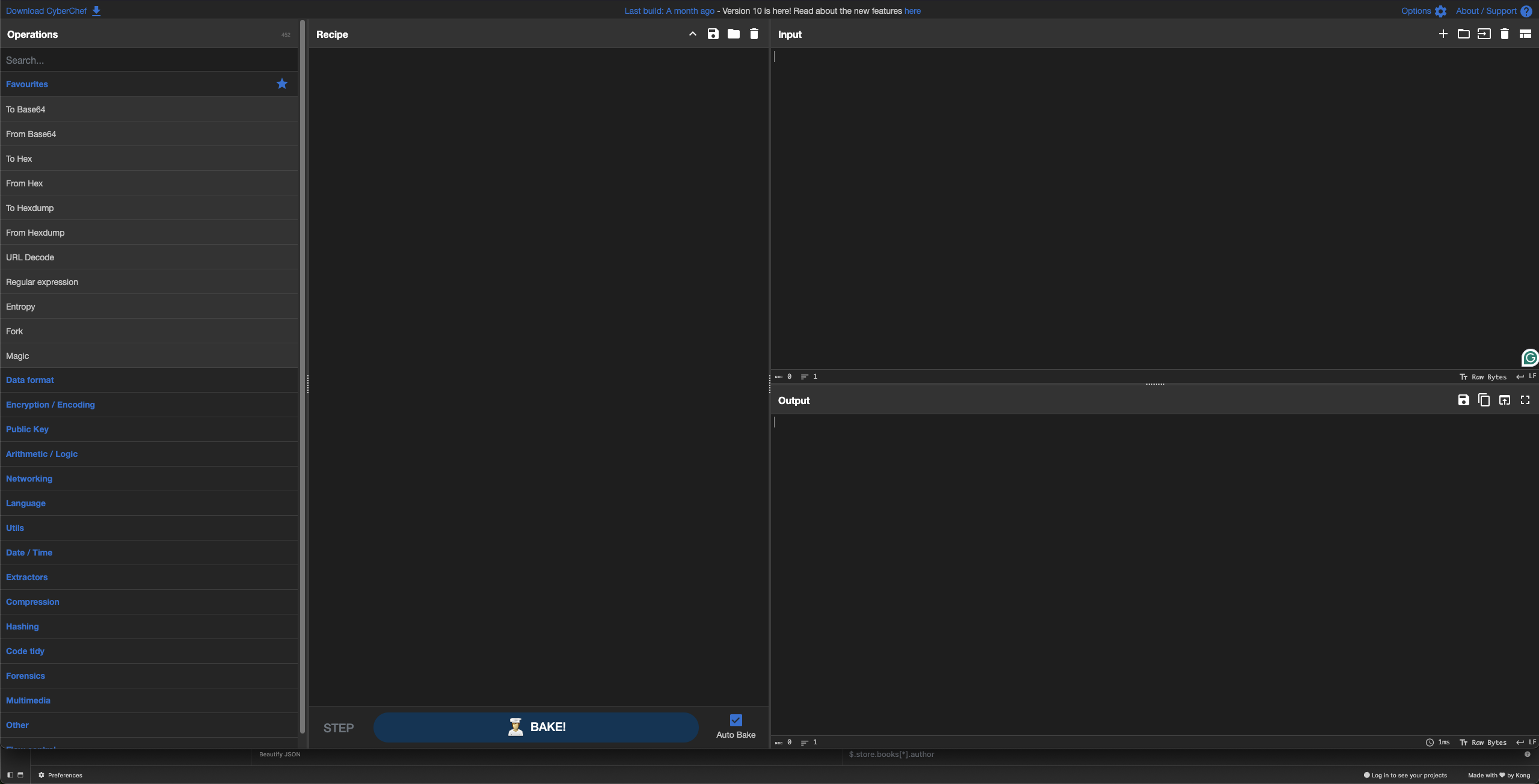
Task: Click the Grammarly icon in the input pane
Action: tap(1530, 358)
